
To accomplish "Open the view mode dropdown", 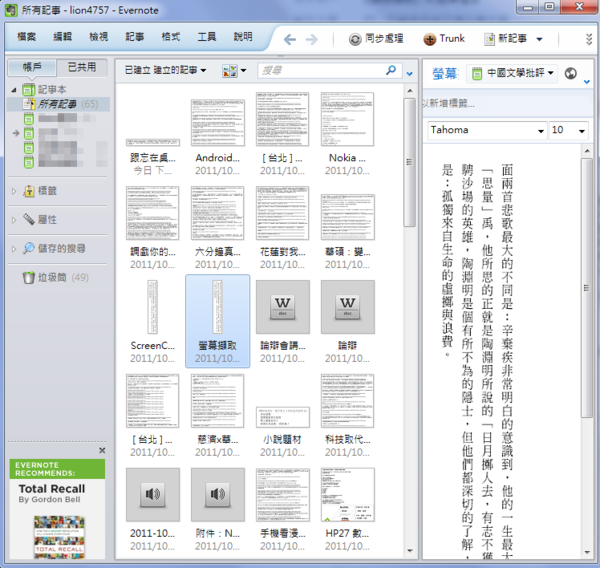I will (x=235, y=71).
